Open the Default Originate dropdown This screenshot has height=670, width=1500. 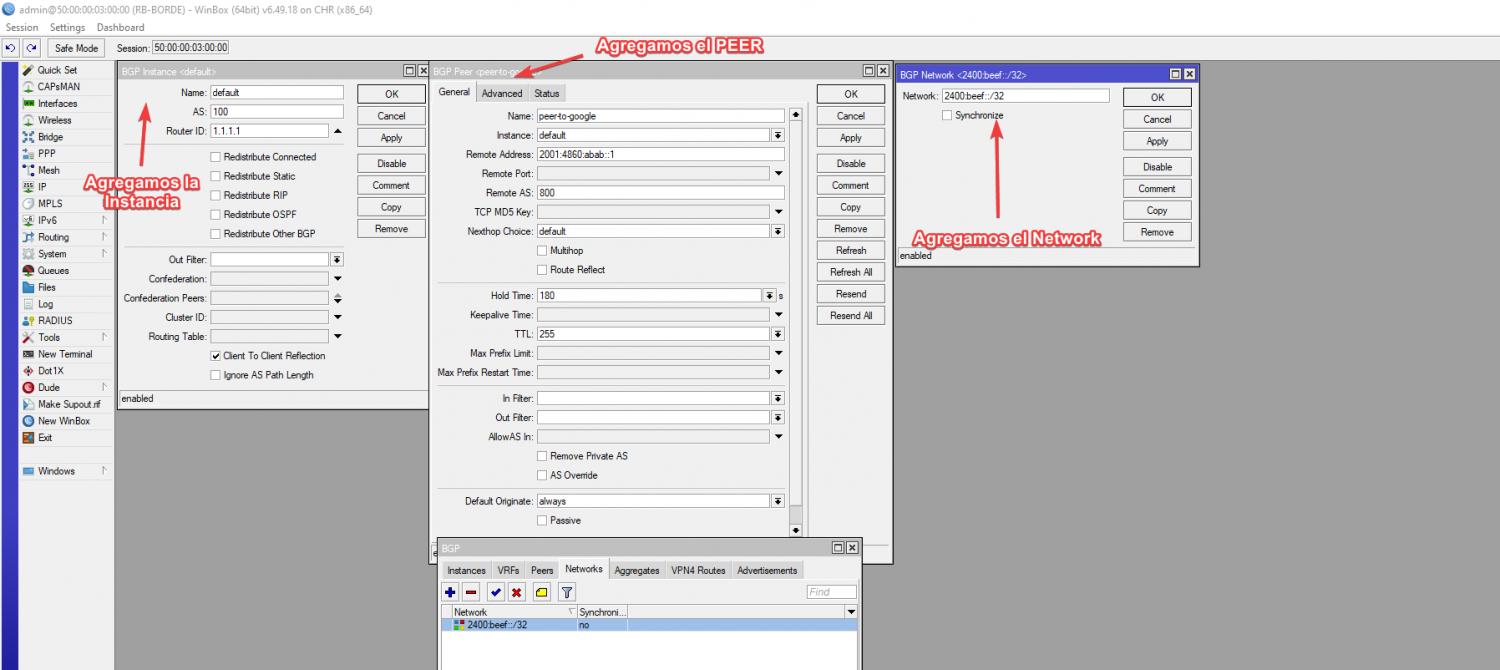tap(777, 501)
